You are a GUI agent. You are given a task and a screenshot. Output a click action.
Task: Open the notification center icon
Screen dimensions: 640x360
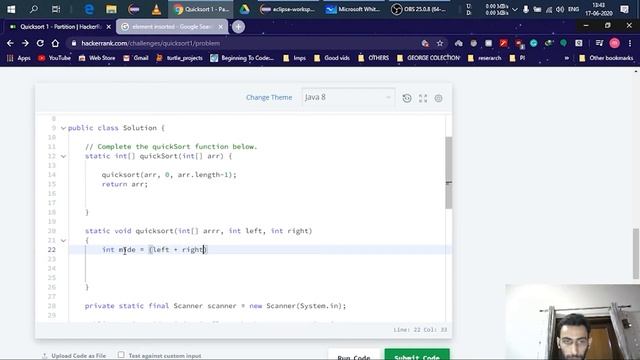click(x=624, y=9)
